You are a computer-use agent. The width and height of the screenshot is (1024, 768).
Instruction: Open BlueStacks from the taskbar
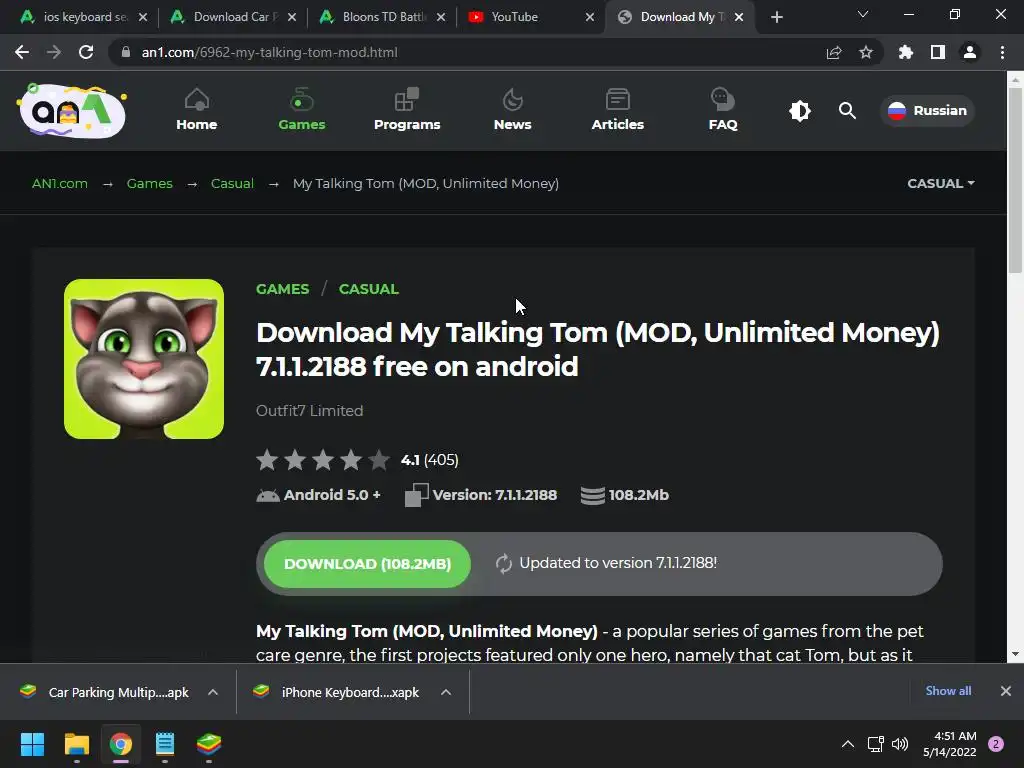click(209, 744)
